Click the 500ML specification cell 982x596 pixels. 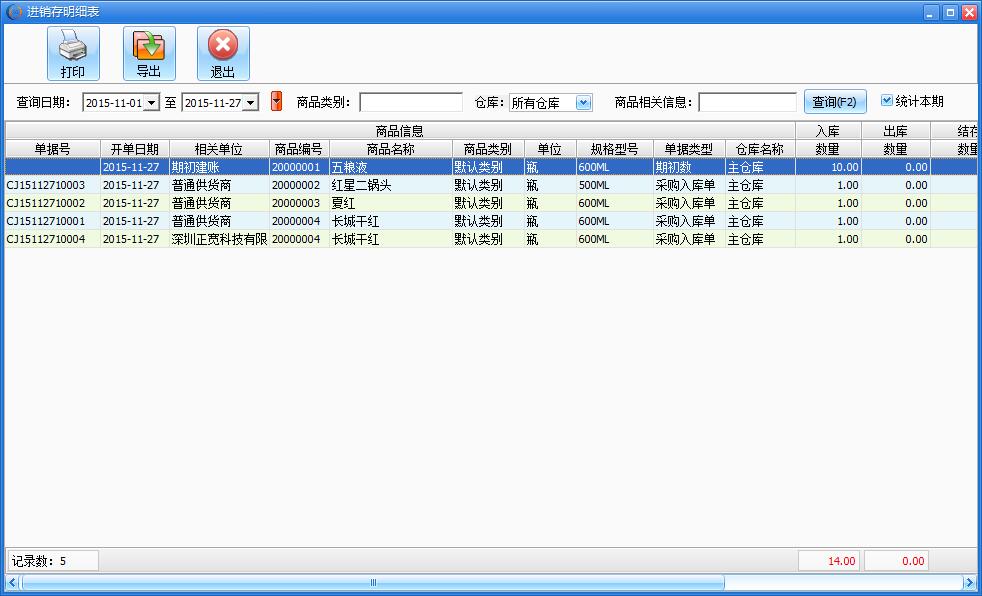(x=614, y=185)
